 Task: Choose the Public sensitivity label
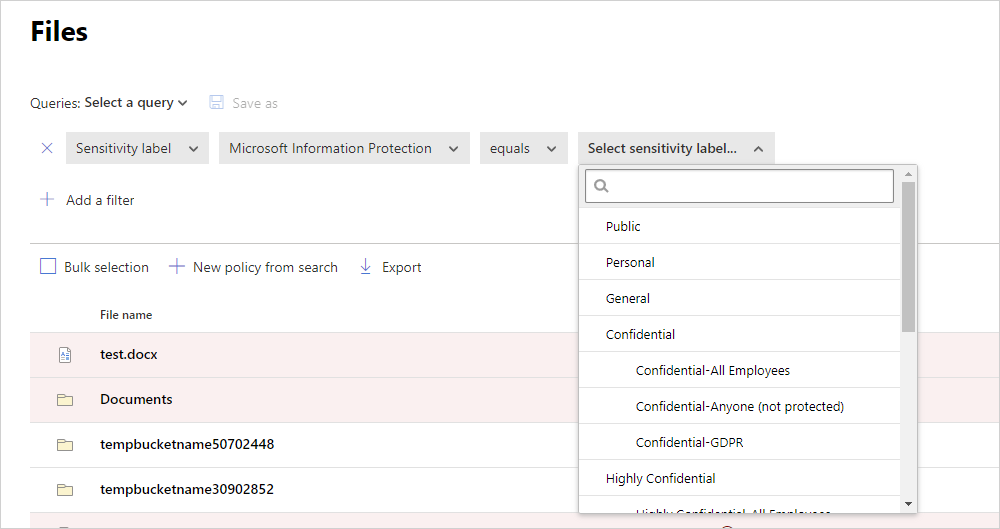(623, 226)
